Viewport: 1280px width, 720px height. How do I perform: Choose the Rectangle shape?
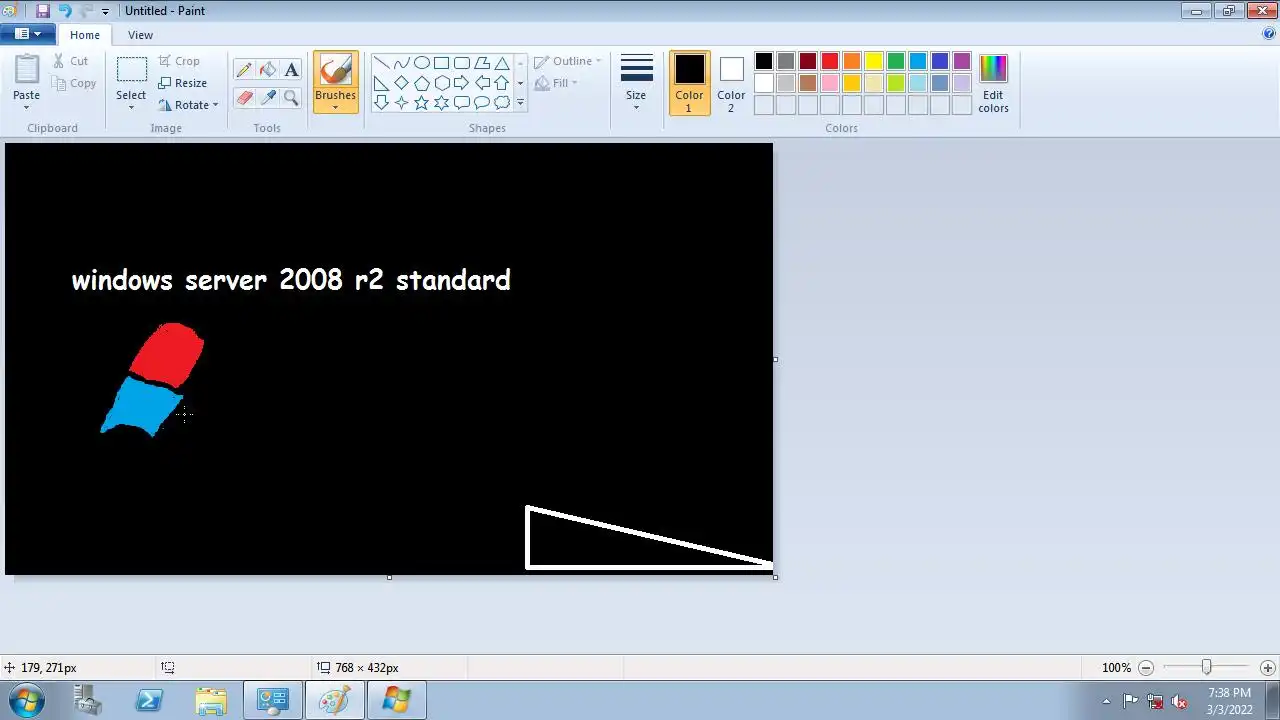(441, 63)
